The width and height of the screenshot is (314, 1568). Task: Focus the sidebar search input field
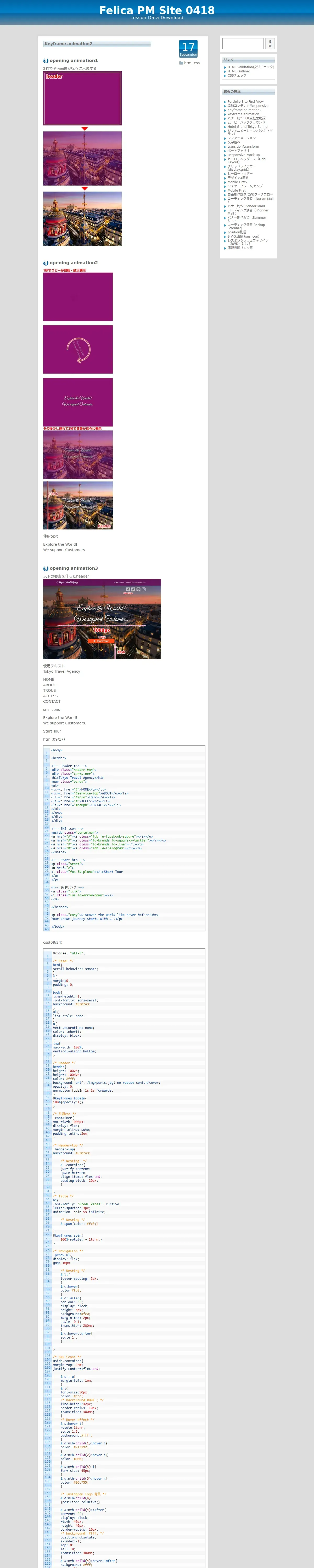[243, 44]
